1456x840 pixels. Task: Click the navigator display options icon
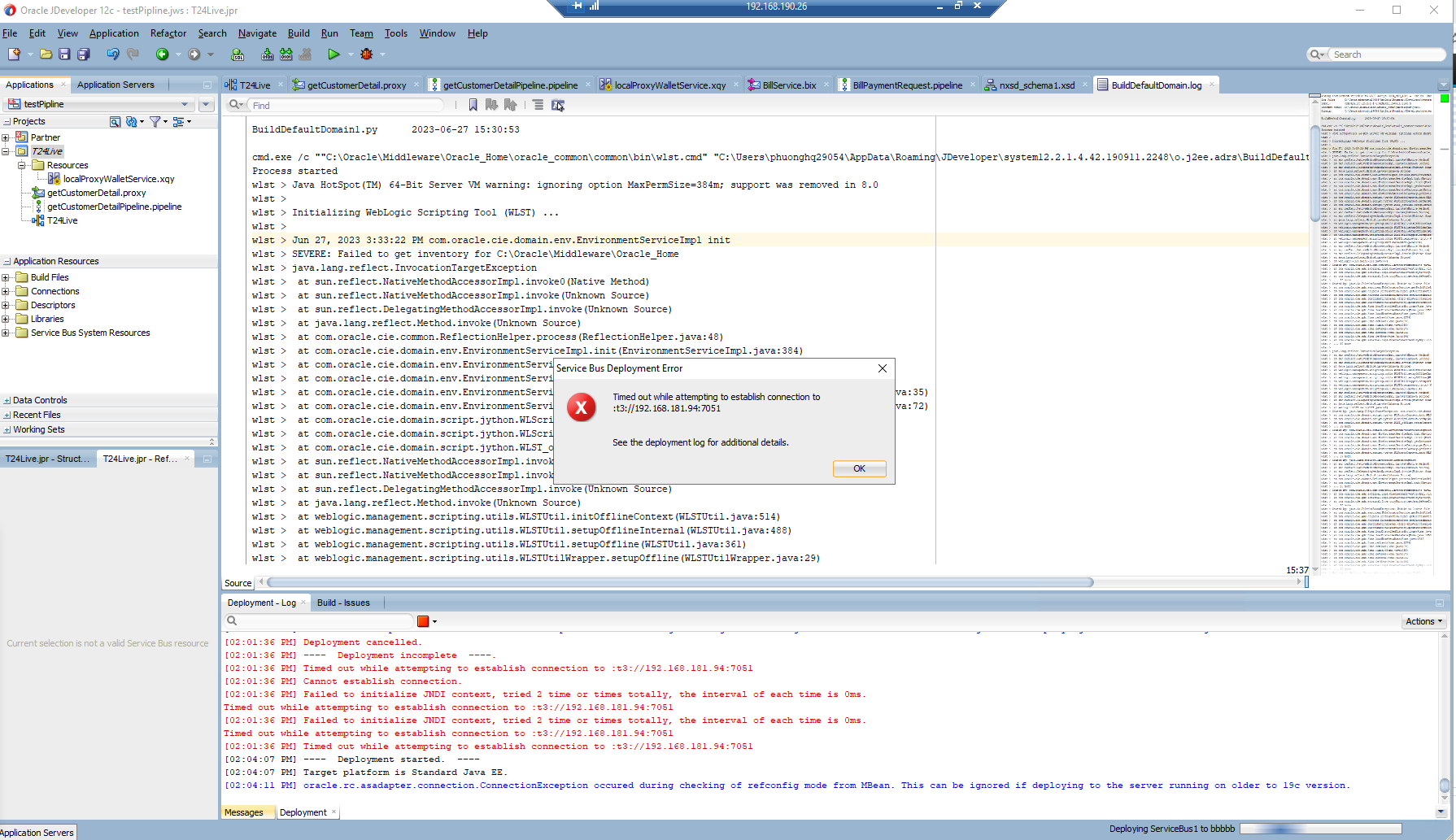tap(178, 121)
